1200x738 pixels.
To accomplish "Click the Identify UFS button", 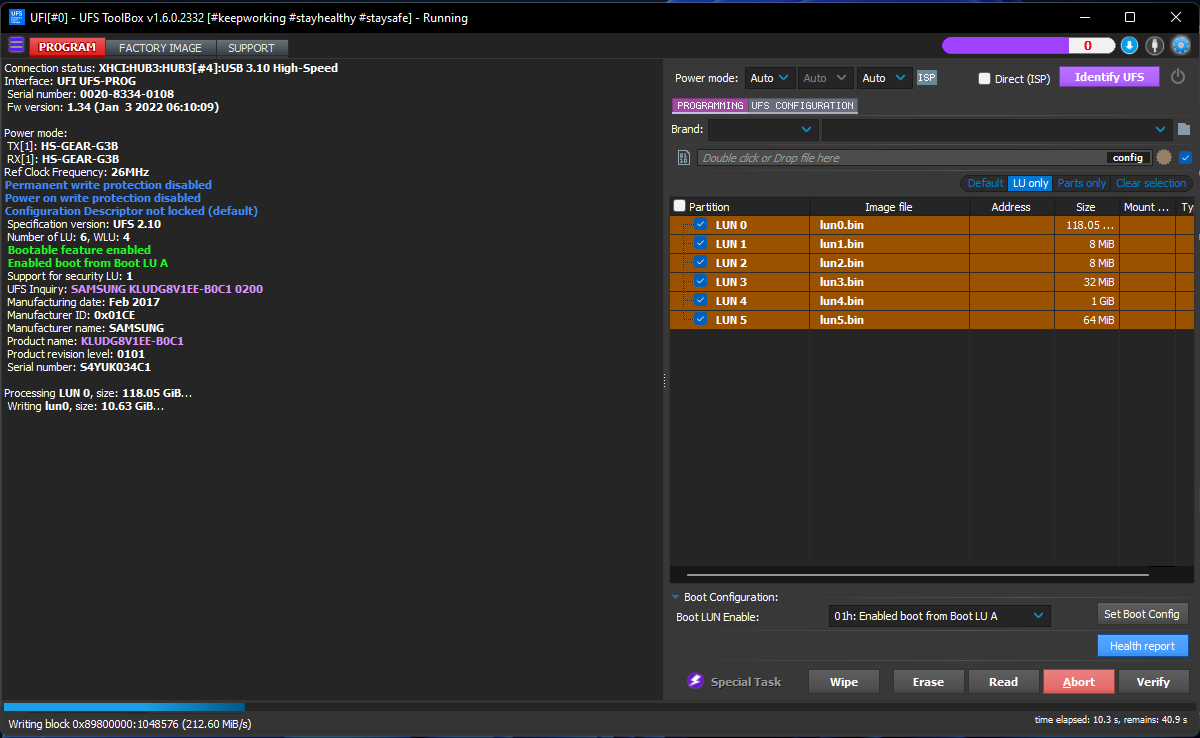I will pyautogui.click(x=1109, y=77).
